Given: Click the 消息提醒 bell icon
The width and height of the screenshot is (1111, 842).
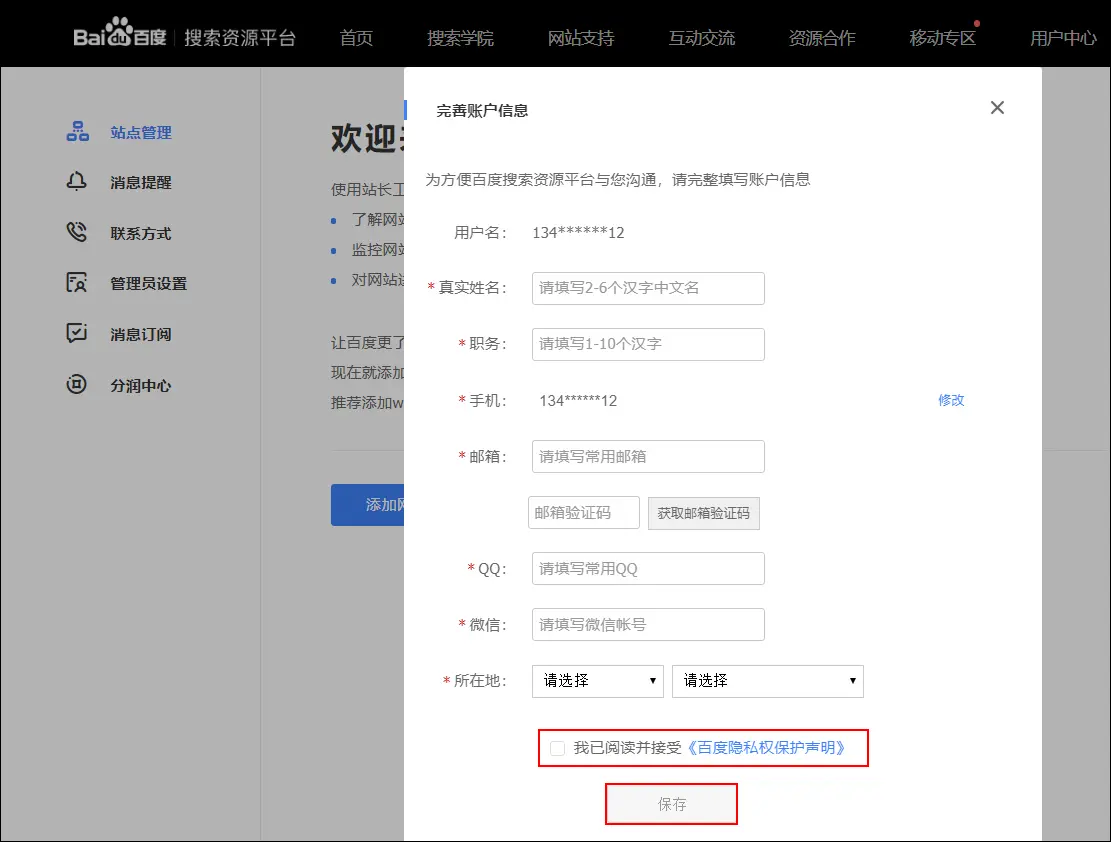Looking at the screenshot, I should [x=77, y=182].
